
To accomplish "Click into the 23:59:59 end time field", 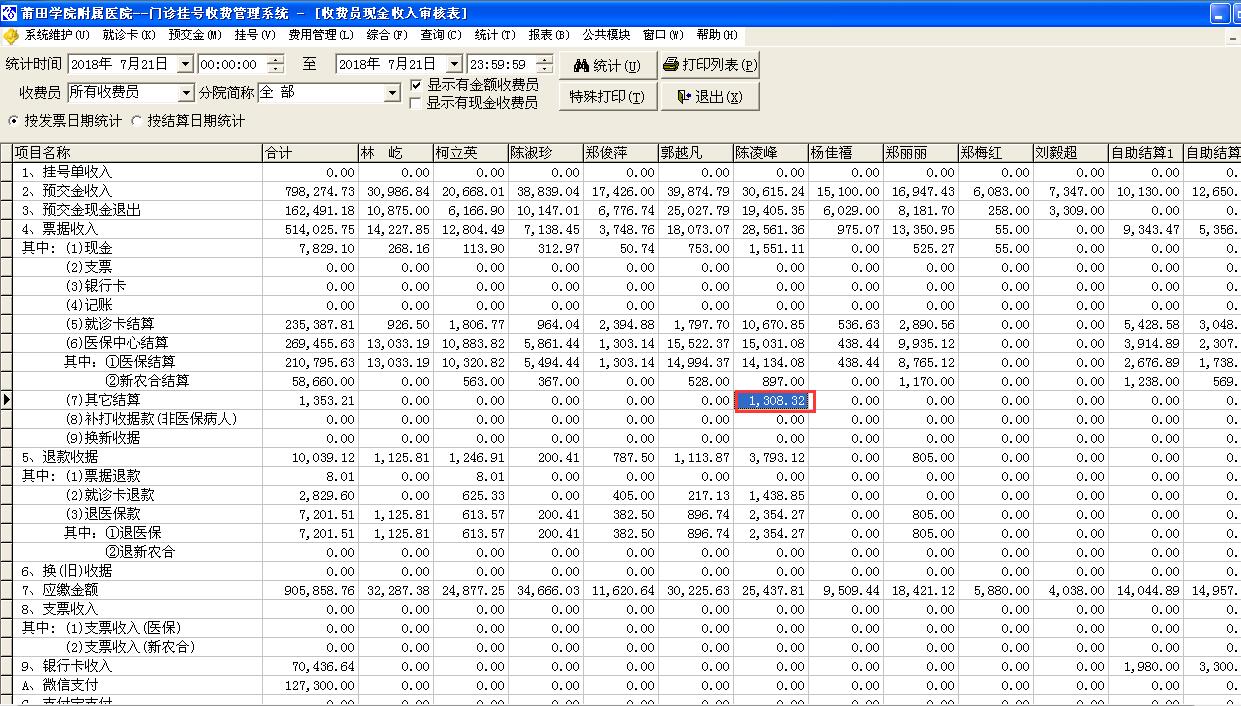I will 501,65.
